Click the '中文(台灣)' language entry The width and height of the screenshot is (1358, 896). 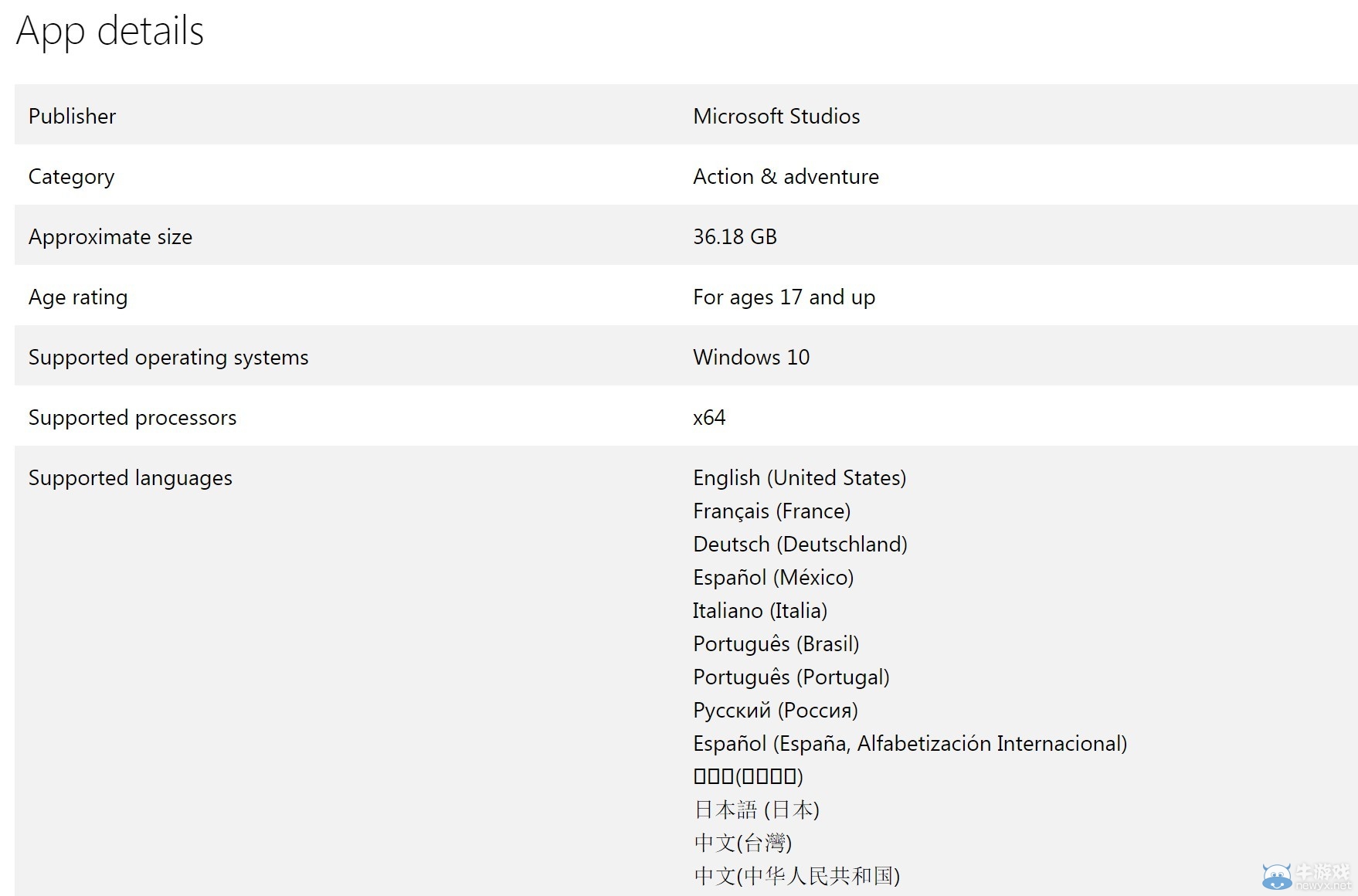743,843
